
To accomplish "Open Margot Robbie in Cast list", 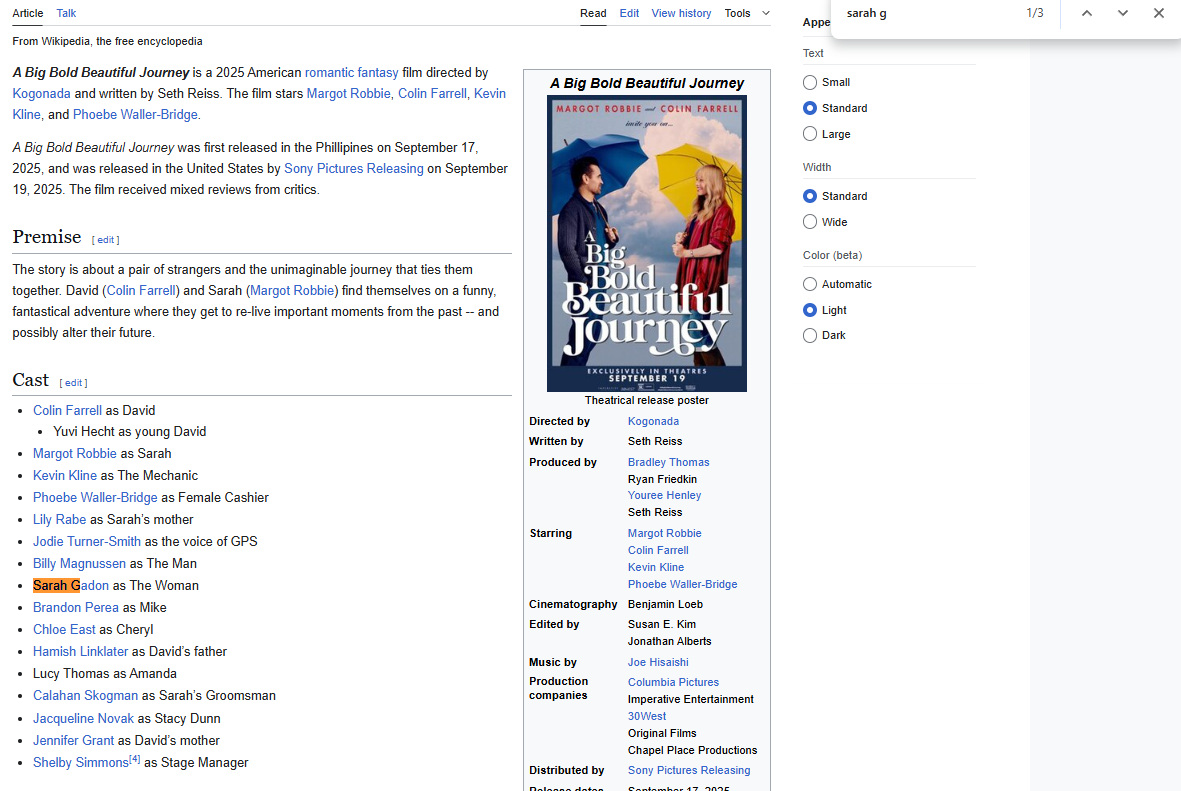I will (x=75, y=454).
